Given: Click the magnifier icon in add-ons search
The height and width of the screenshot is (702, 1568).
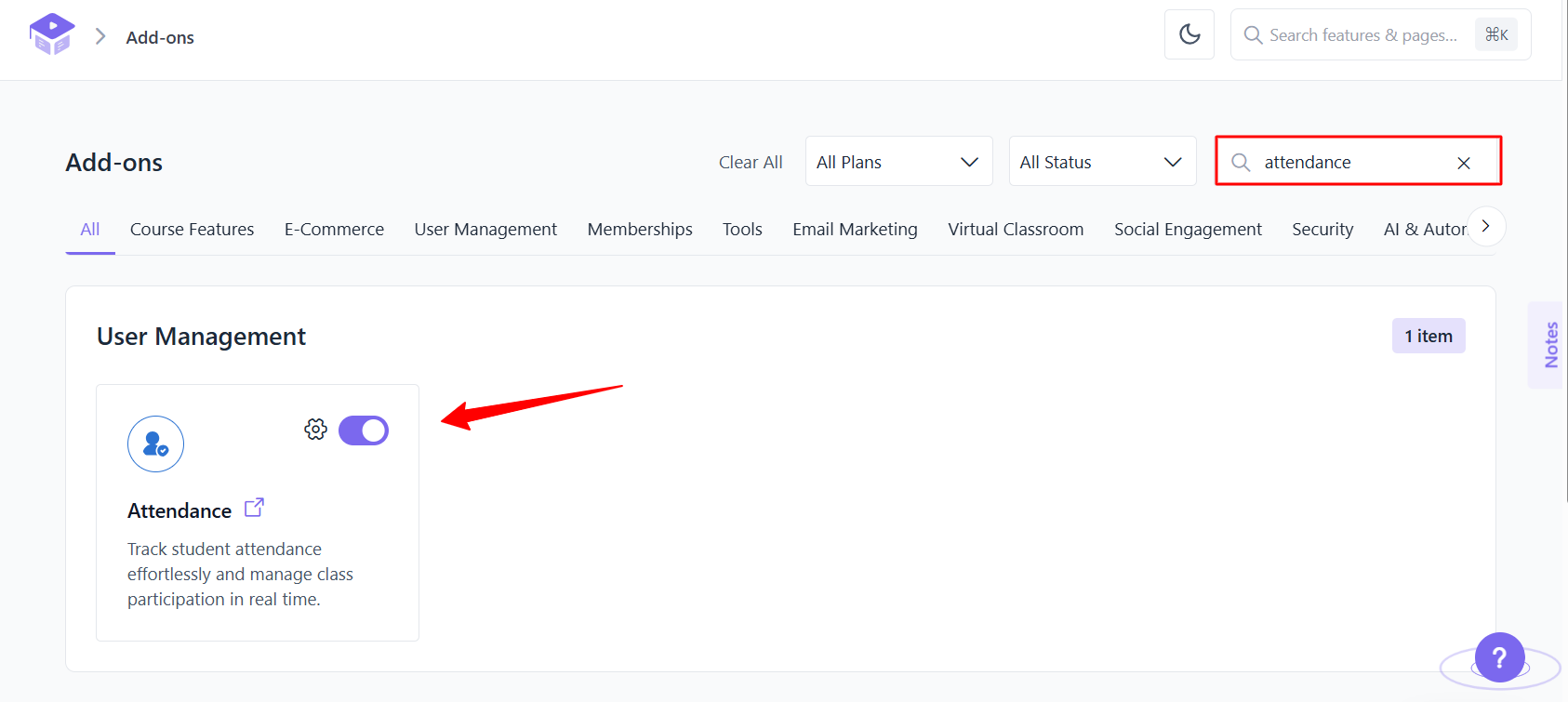Looking at the screenshot, I should tap(1241, 162).
